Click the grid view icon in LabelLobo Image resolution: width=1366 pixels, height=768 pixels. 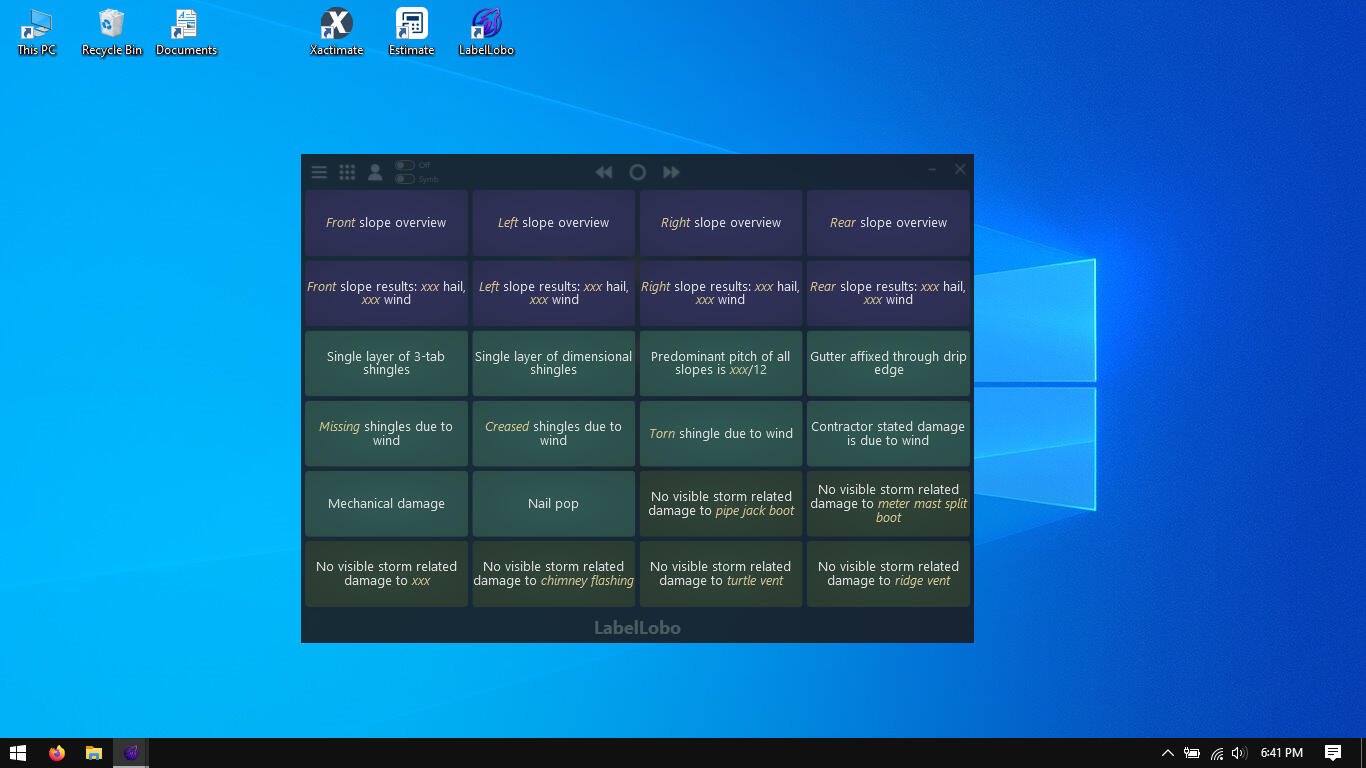click(x=347, y=172)
